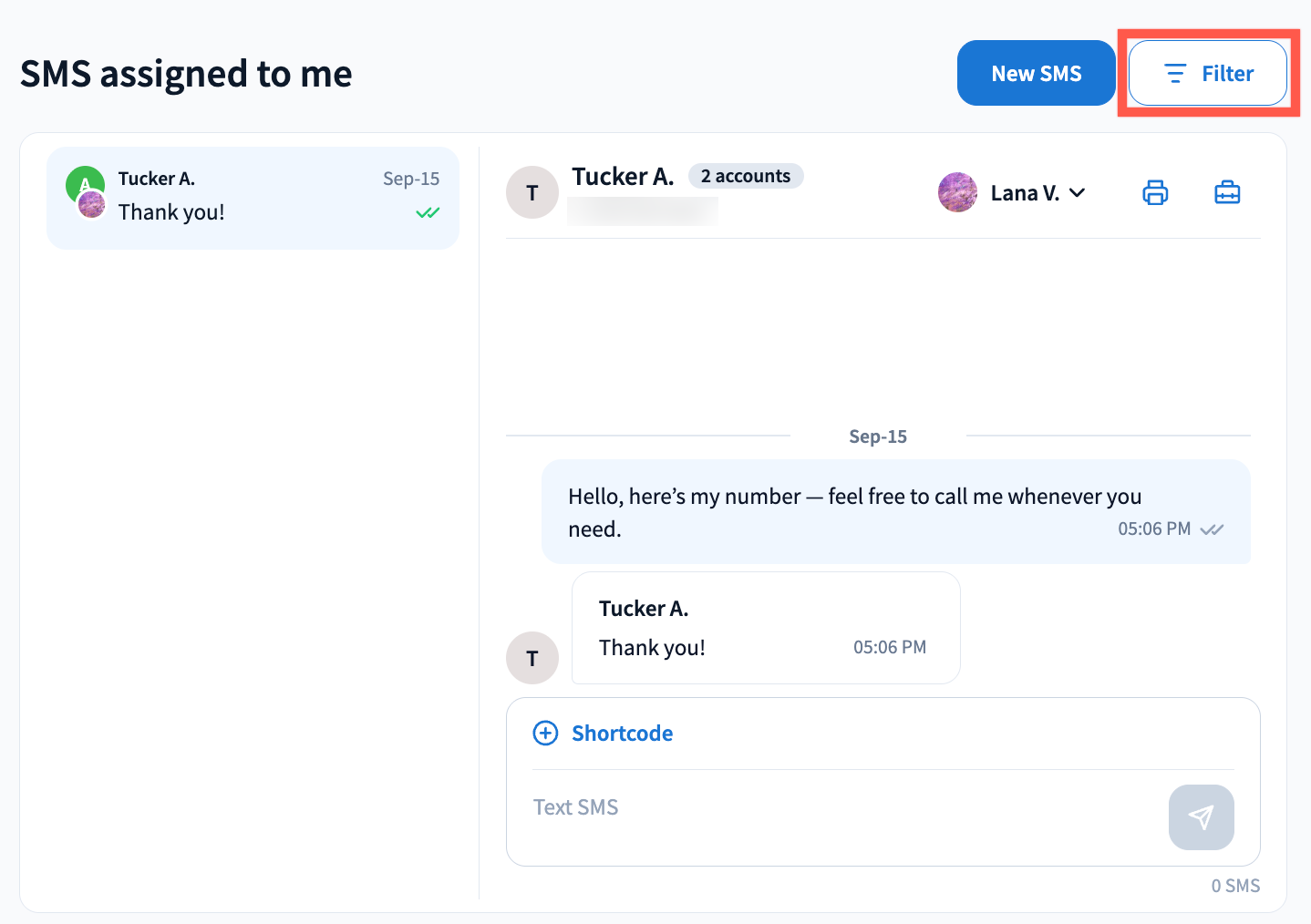Click the New SMS button
This screenshot has height=924, width=1311.
pos(1036,73)
